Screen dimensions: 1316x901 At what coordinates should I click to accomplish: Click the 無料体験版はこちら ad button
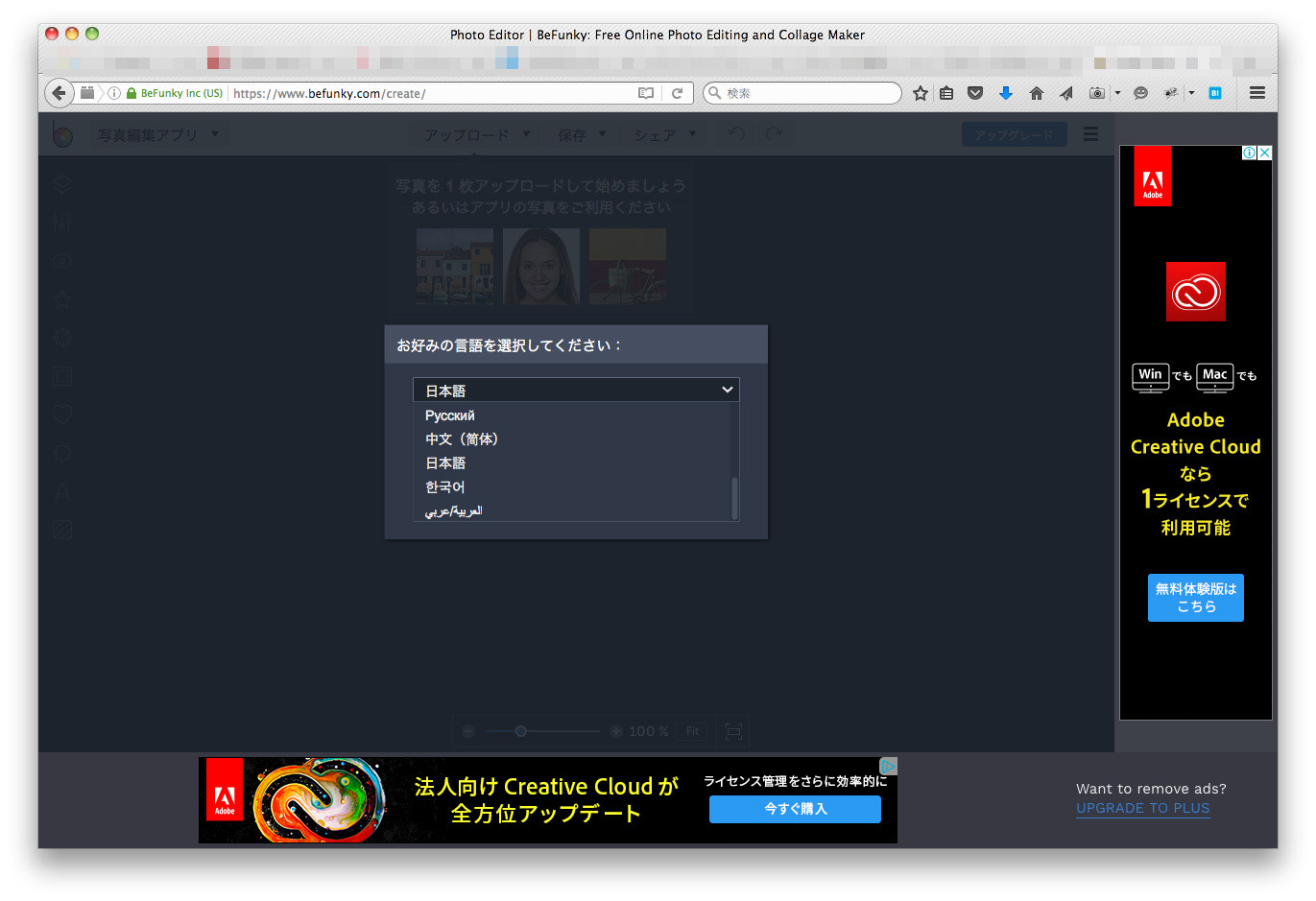(1196, 598)
